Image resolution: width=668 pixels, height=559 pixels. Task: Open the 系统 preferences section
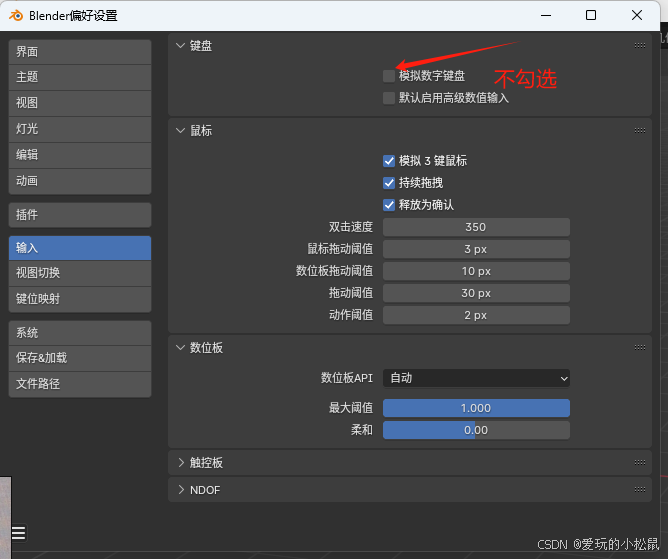tap(80, 333)
